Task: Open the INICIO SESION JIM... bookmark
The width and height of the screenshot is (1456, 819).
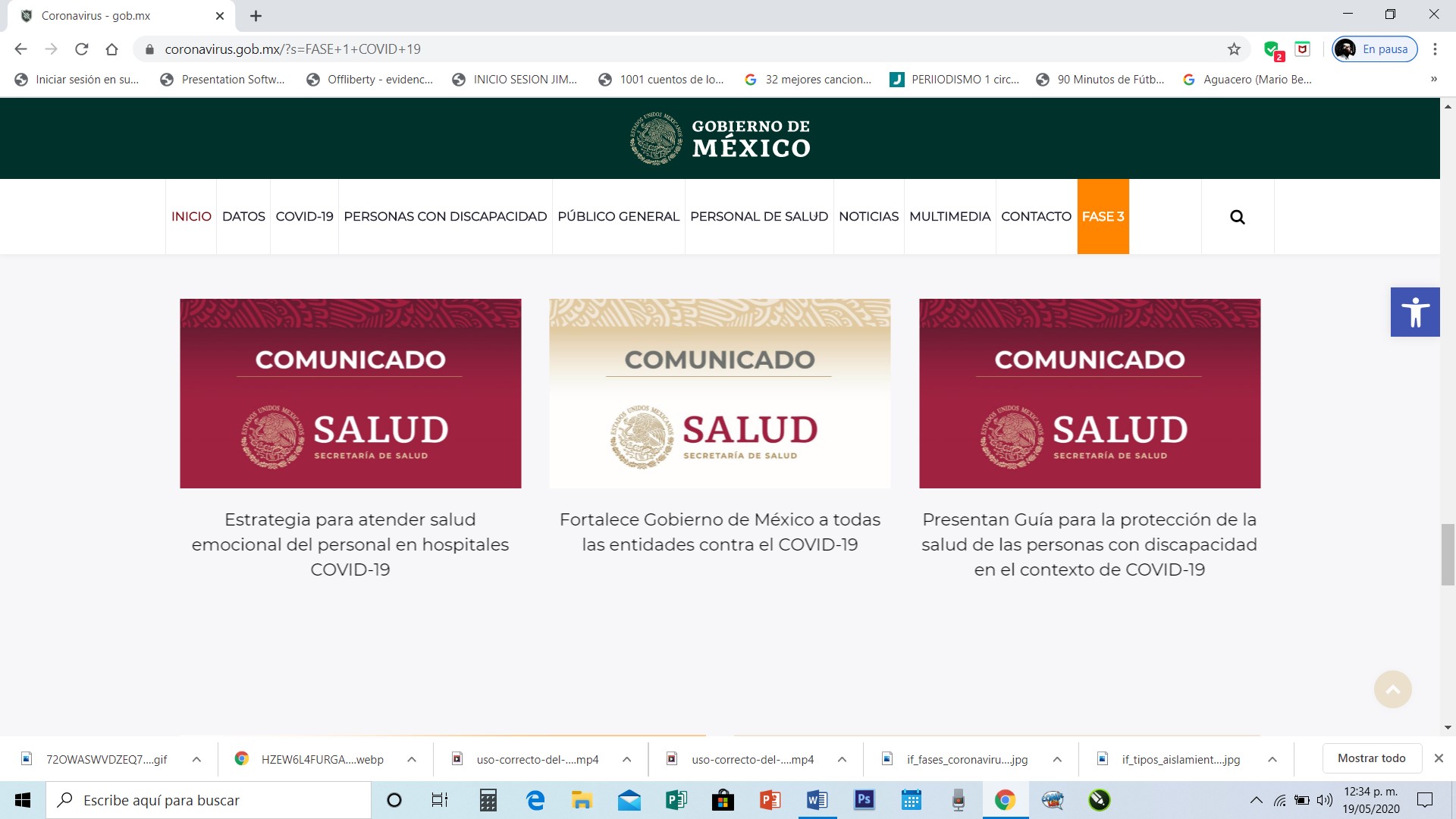Action: [x=514, y=80]
